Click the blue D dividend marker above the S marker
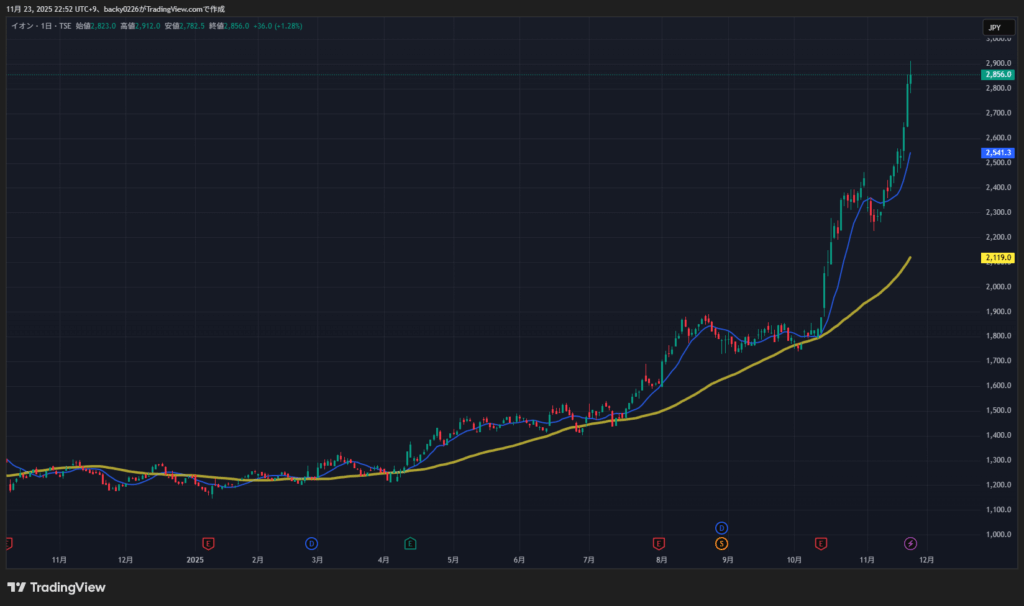1024x606 pixels. 722,527
